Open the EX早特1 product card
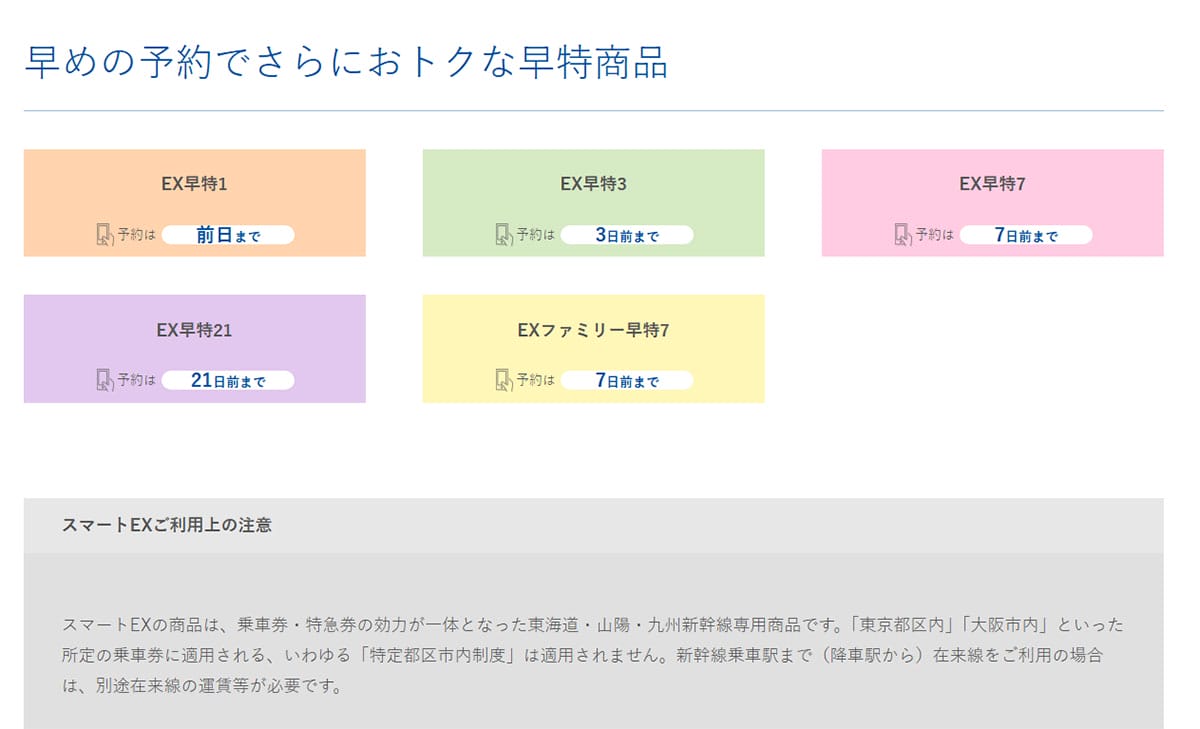This screenshot has height=729, width=1200. click(195, 203)
